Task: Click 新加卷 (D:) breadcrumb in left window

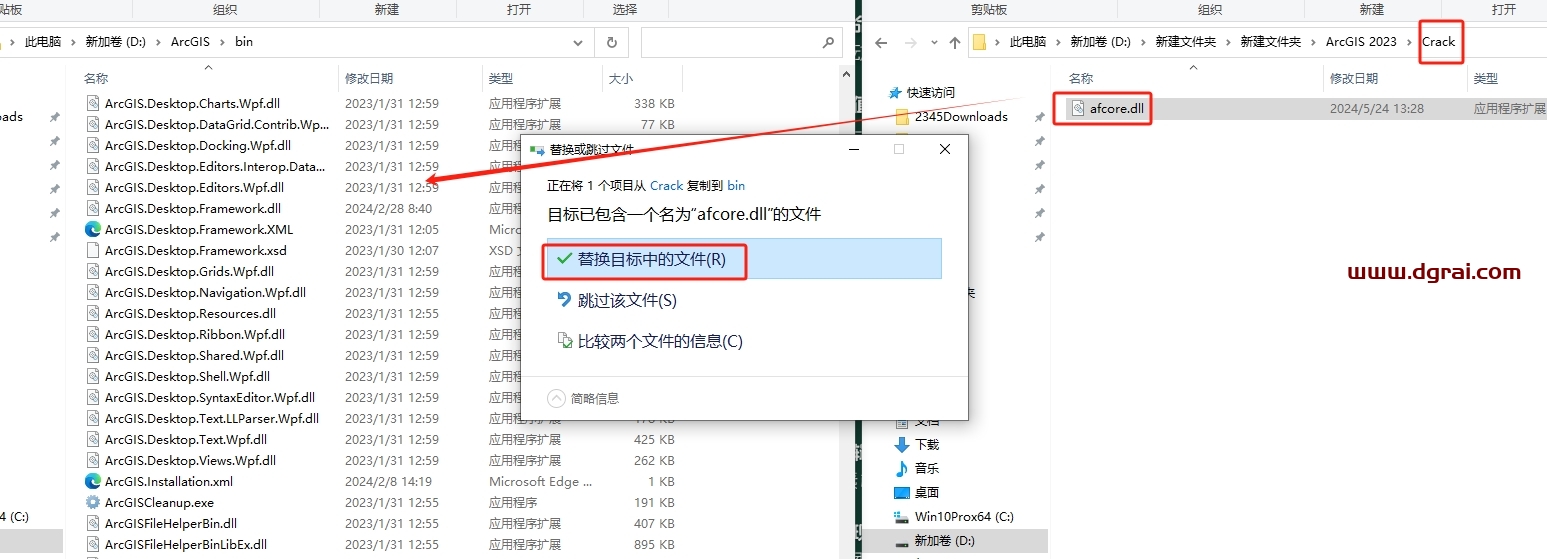Action: point(115,42)
